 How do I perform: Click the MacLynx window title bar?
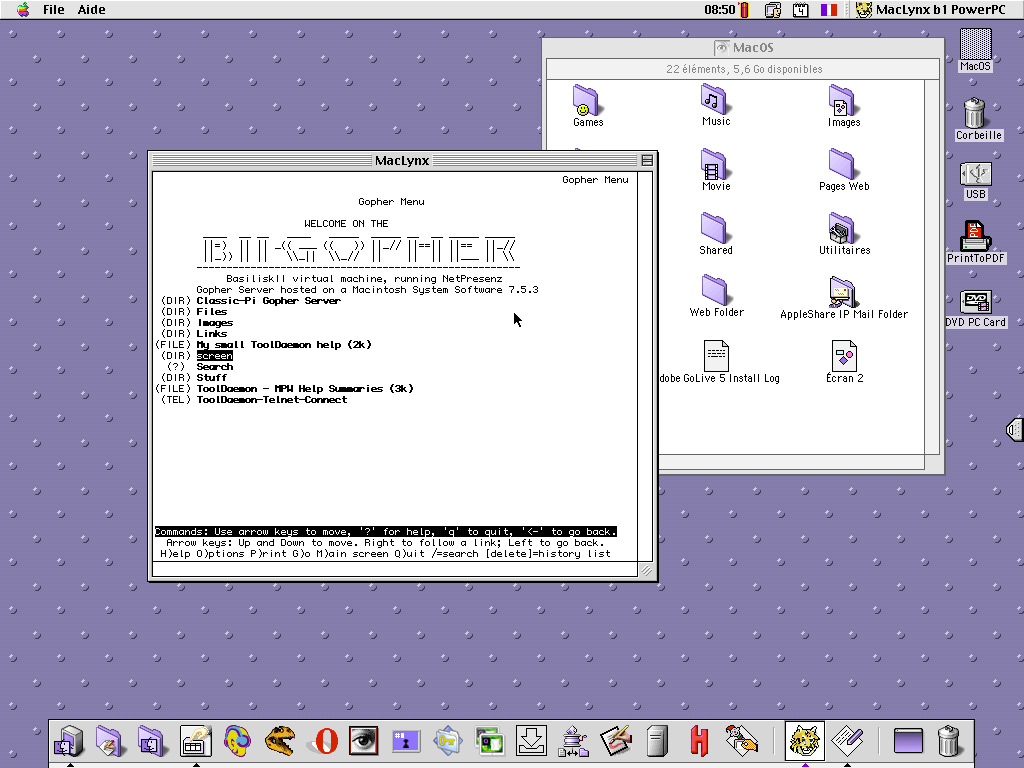402,160
